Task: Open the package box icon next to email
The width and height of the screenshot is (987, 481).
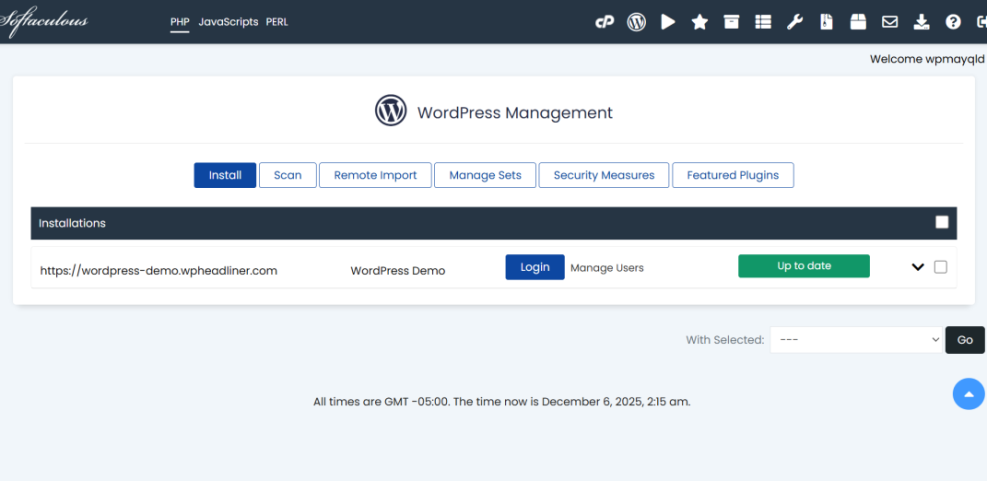Action: point(858,22)
